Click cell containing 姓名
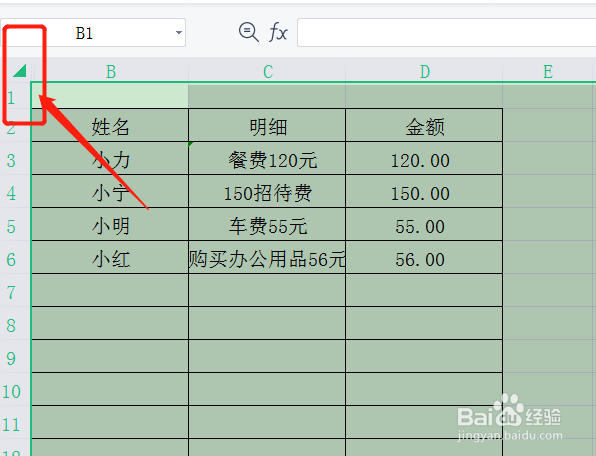 110,126
